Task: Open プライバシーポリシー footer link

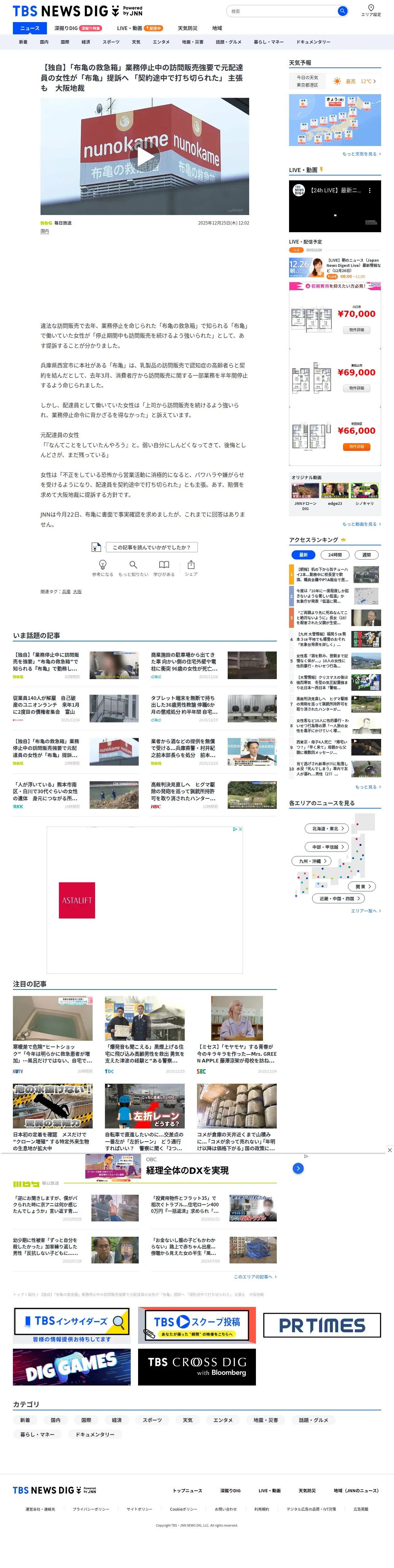Action: pyautogui.click(x=91, y=1509)
